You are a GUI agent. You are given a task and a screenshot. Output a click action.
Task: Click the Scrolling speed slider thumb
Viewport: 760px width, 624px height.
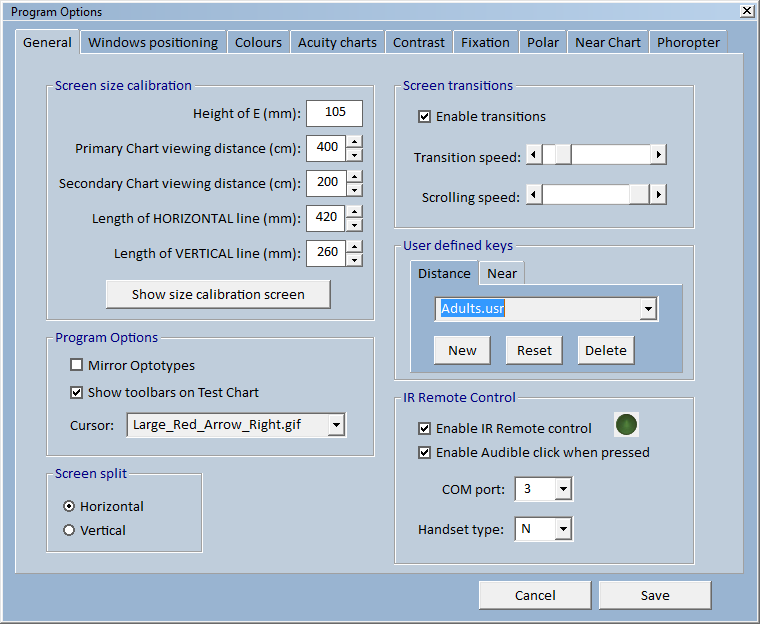click(639, 195)
